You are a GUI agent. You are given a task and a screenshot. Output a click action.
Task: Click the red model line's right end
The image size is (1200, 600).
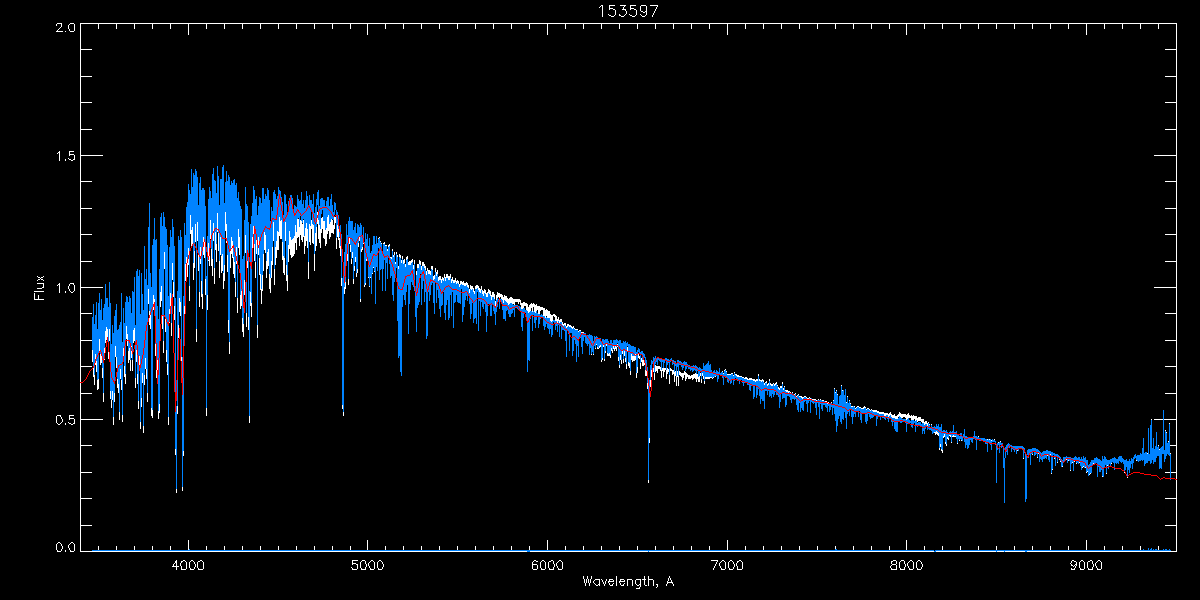click(x=1172, y=479)
